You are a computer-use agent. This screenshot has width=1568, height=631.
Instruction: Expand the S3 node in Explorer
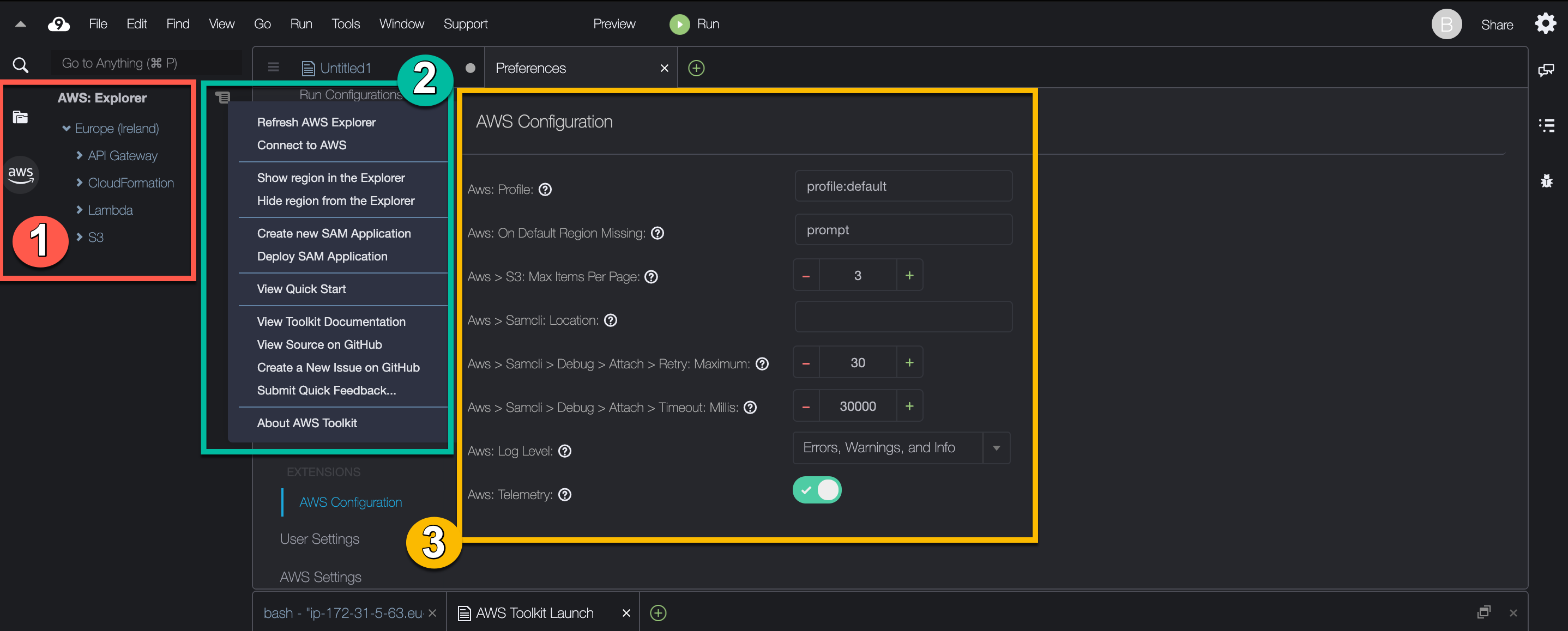click(79, 237)
